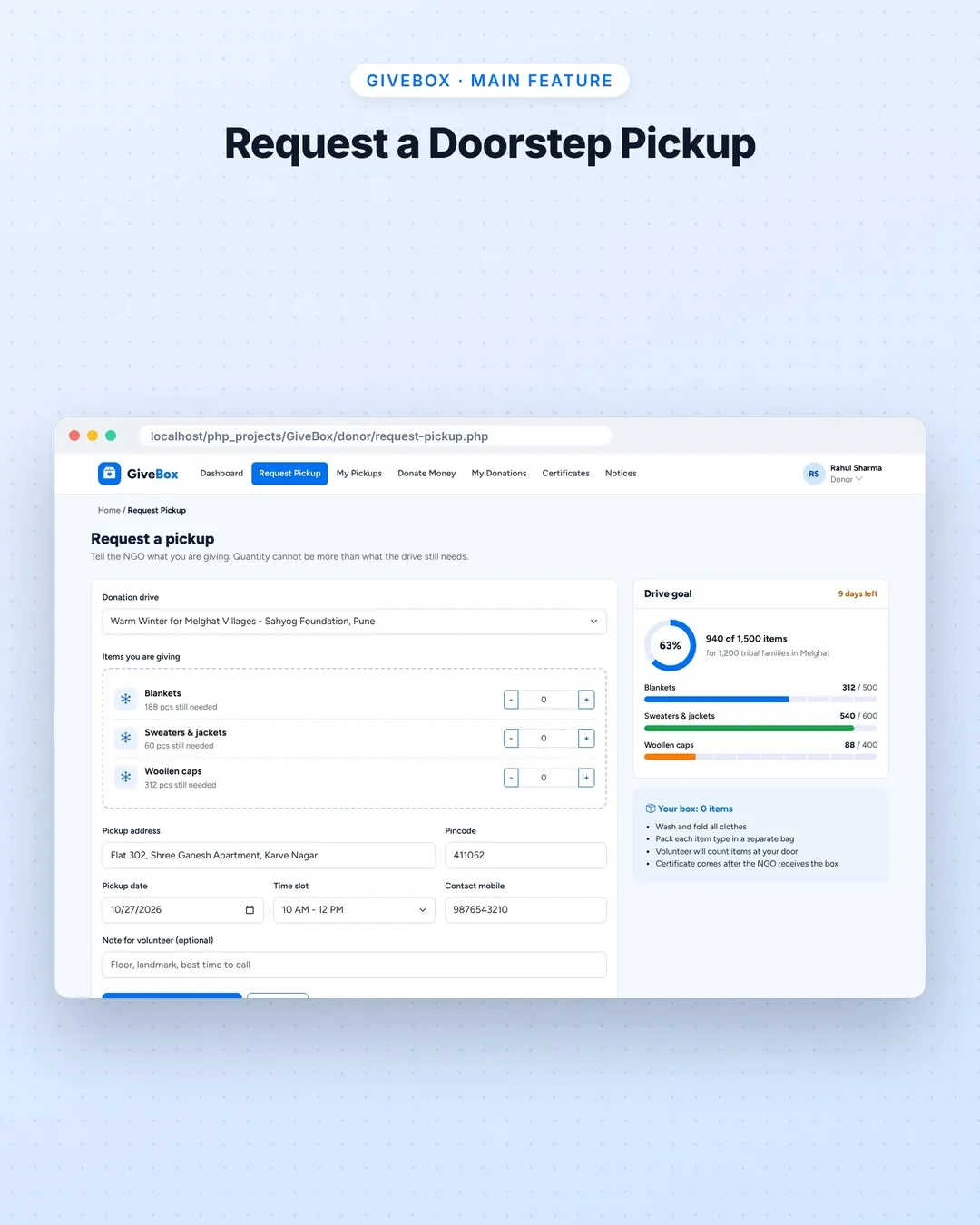Open the Donation drive dropdown
The image size is (980, 1225).
click(x=354, y=622)
